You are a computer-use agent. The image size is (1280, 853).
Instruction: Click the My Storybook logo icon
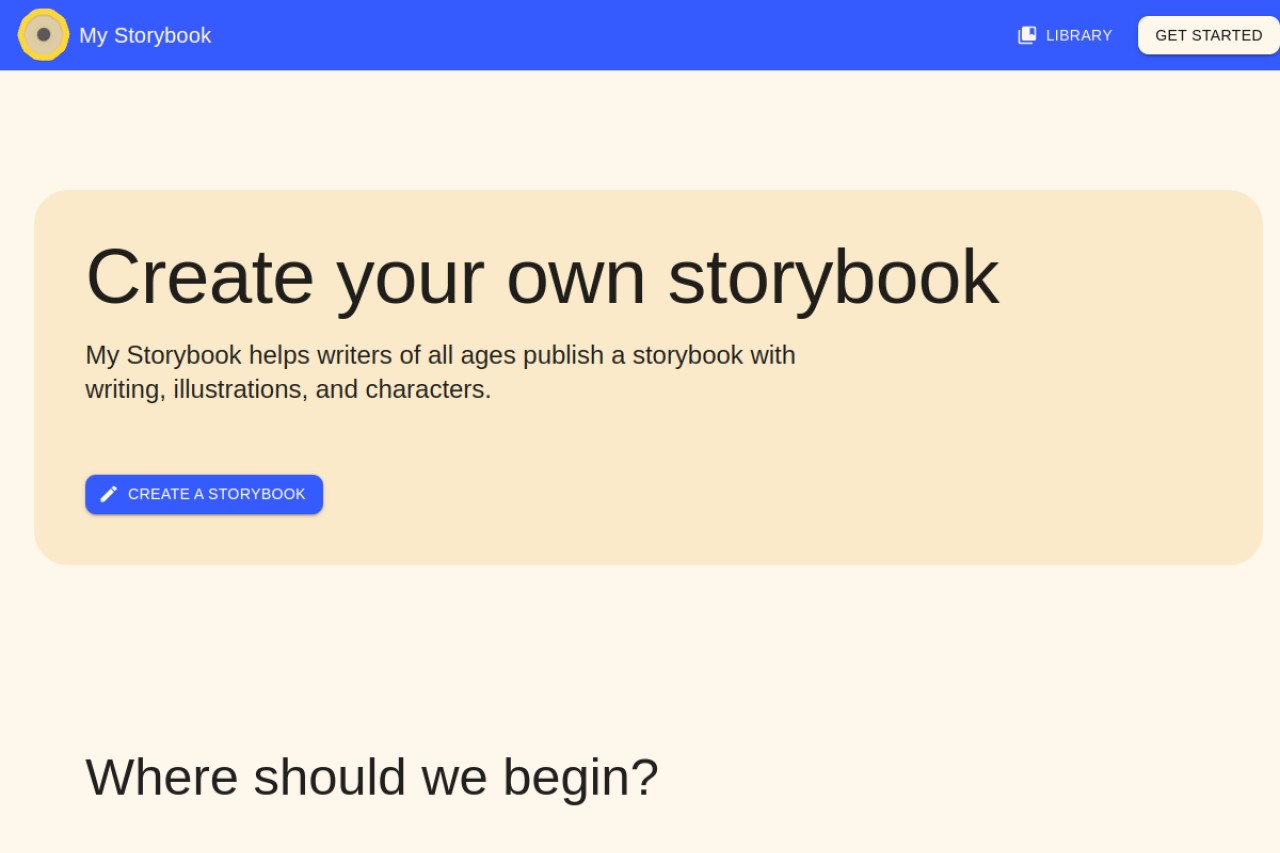(43, 35)
